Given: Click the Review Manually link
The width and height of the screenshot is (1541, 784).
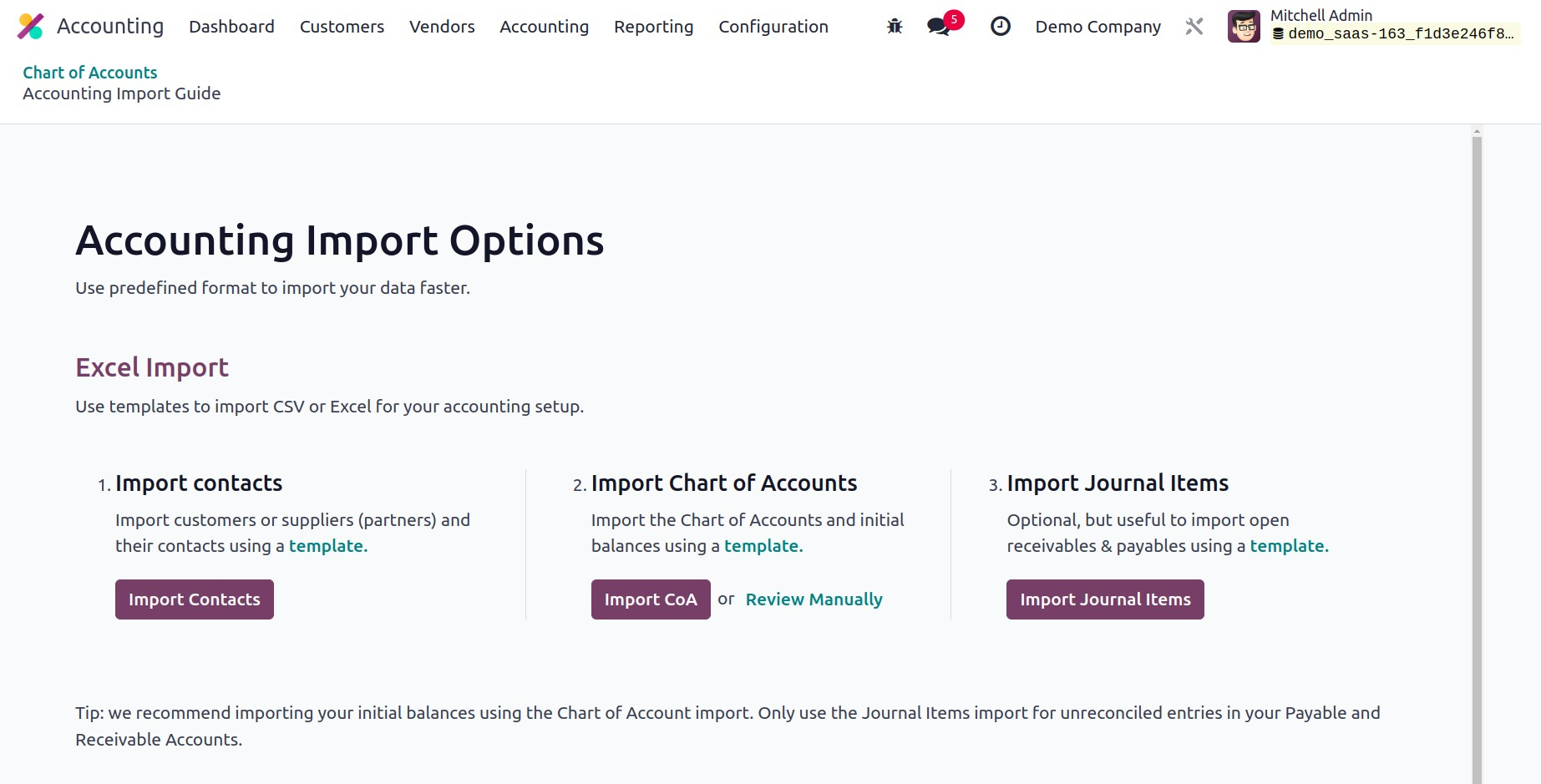Looking at the screenshot, I should point(814,599).
